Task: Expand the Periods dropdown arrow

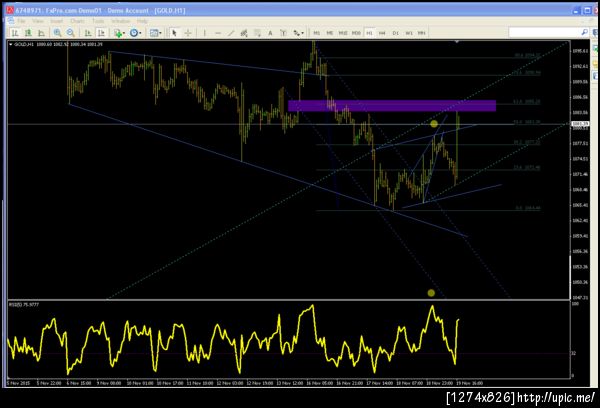Action: (140, 33)
